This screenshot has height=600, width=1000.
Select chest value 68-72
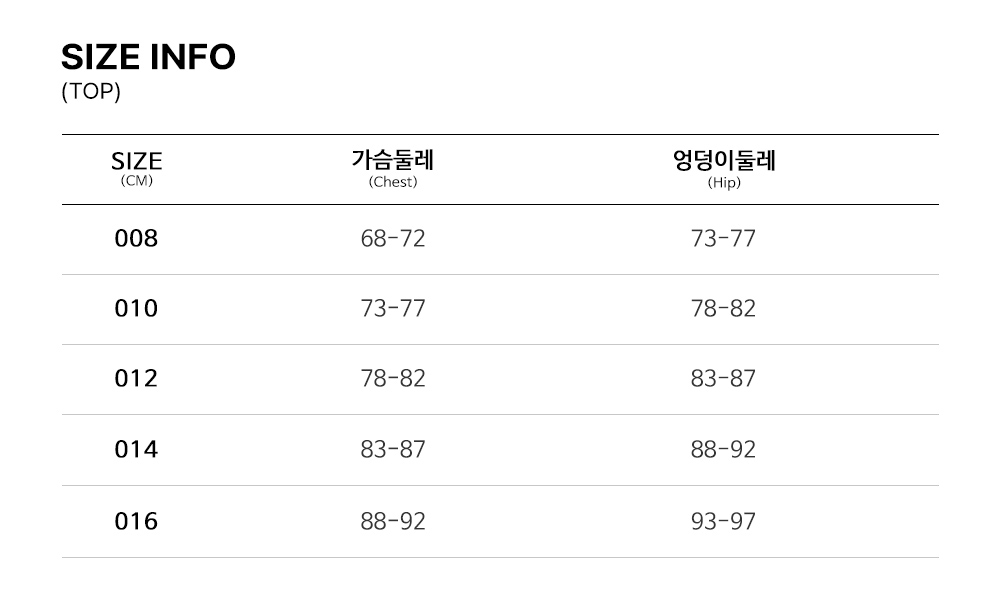[393, 239]
